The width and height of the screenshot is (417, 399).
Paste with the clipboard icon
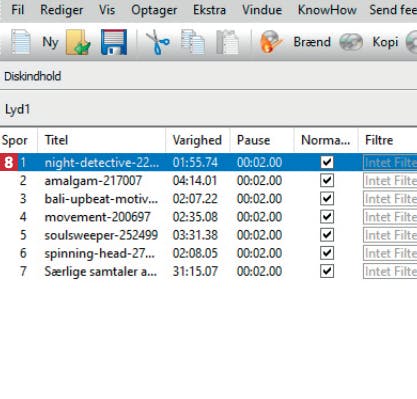click(x=227, y=42)
